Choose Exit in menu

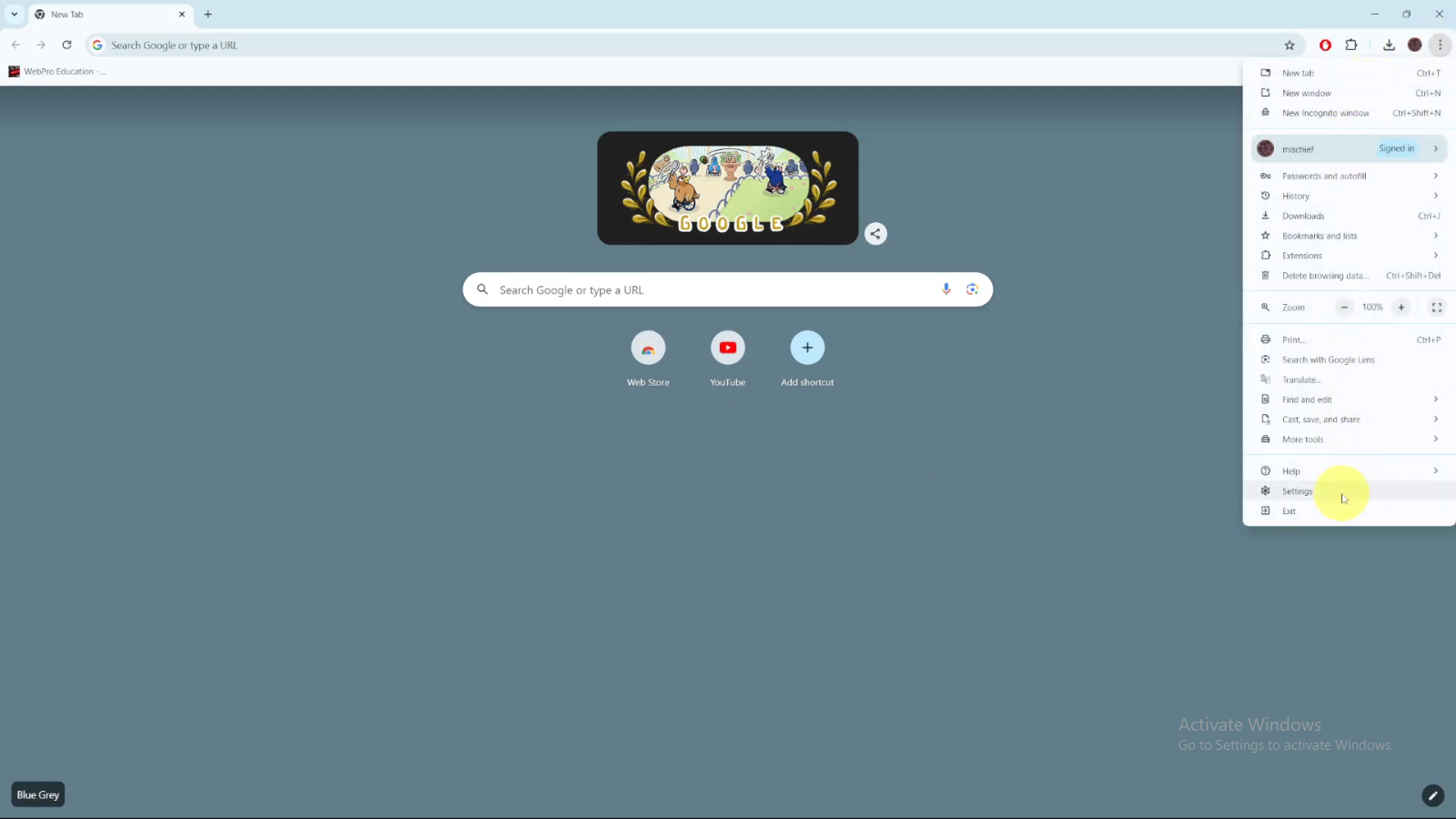[x=1350, y=511]
